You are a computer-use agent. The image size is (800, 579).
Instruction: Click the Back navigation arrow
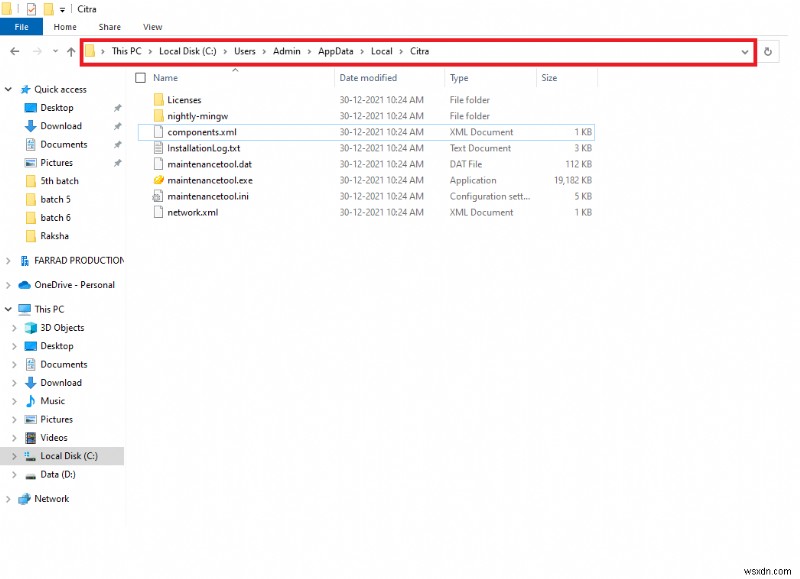(15, 51)
